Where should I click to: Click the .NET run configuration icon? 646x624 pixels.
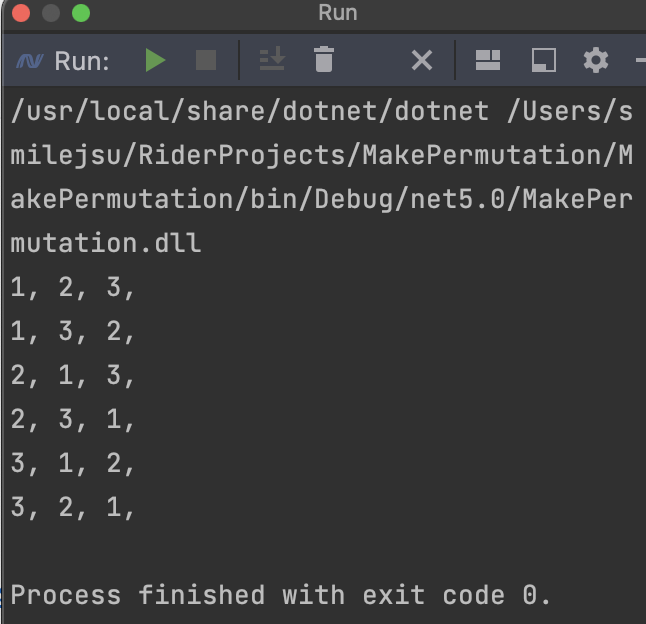tap(30, 61)
